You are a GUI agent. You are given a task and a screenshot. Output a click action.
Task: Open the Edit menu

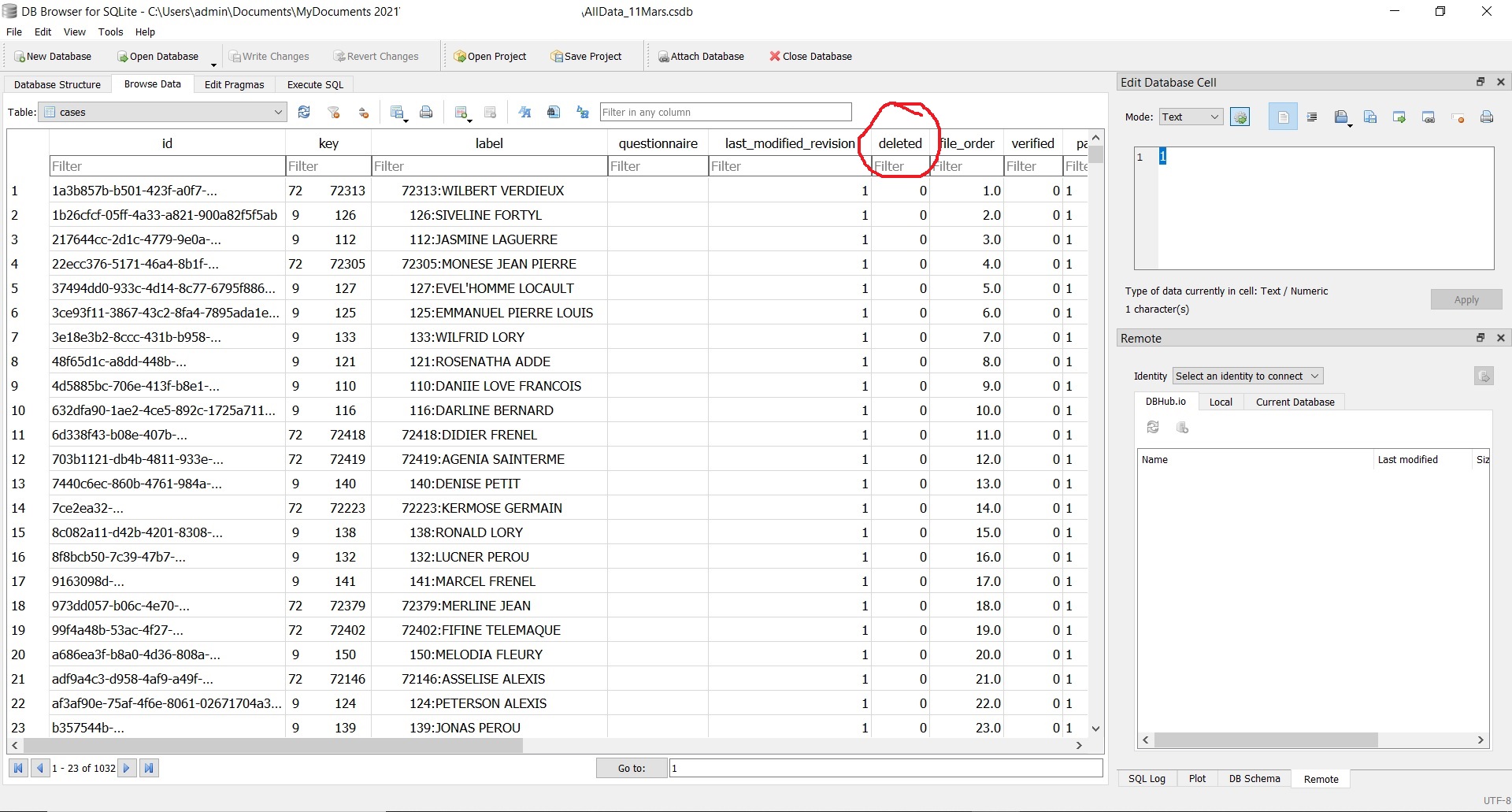(43, 32)
